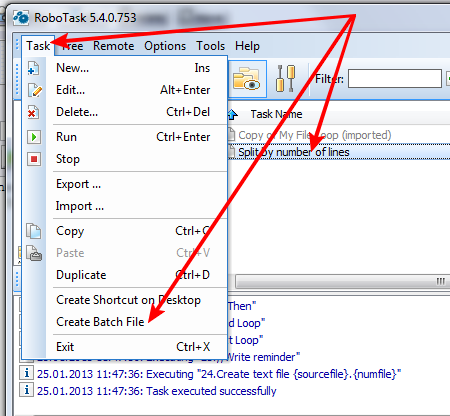The height and width of the screenshot is (416, 450).
Task: Open the Tools menu
Action: [x=210, y=46]
